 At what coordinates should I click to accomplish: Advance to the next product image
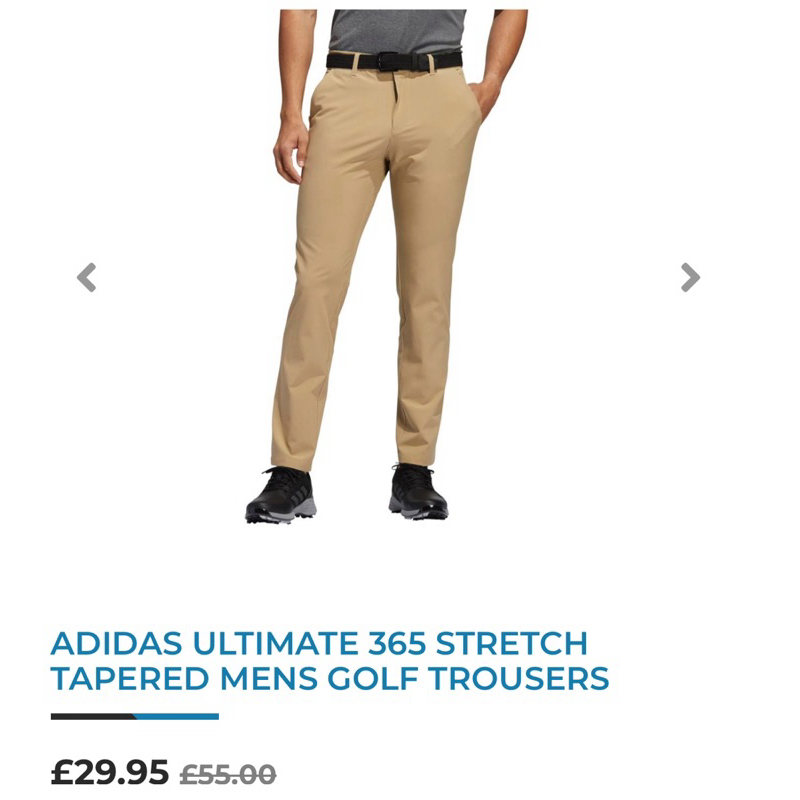[x=690, y=278]
